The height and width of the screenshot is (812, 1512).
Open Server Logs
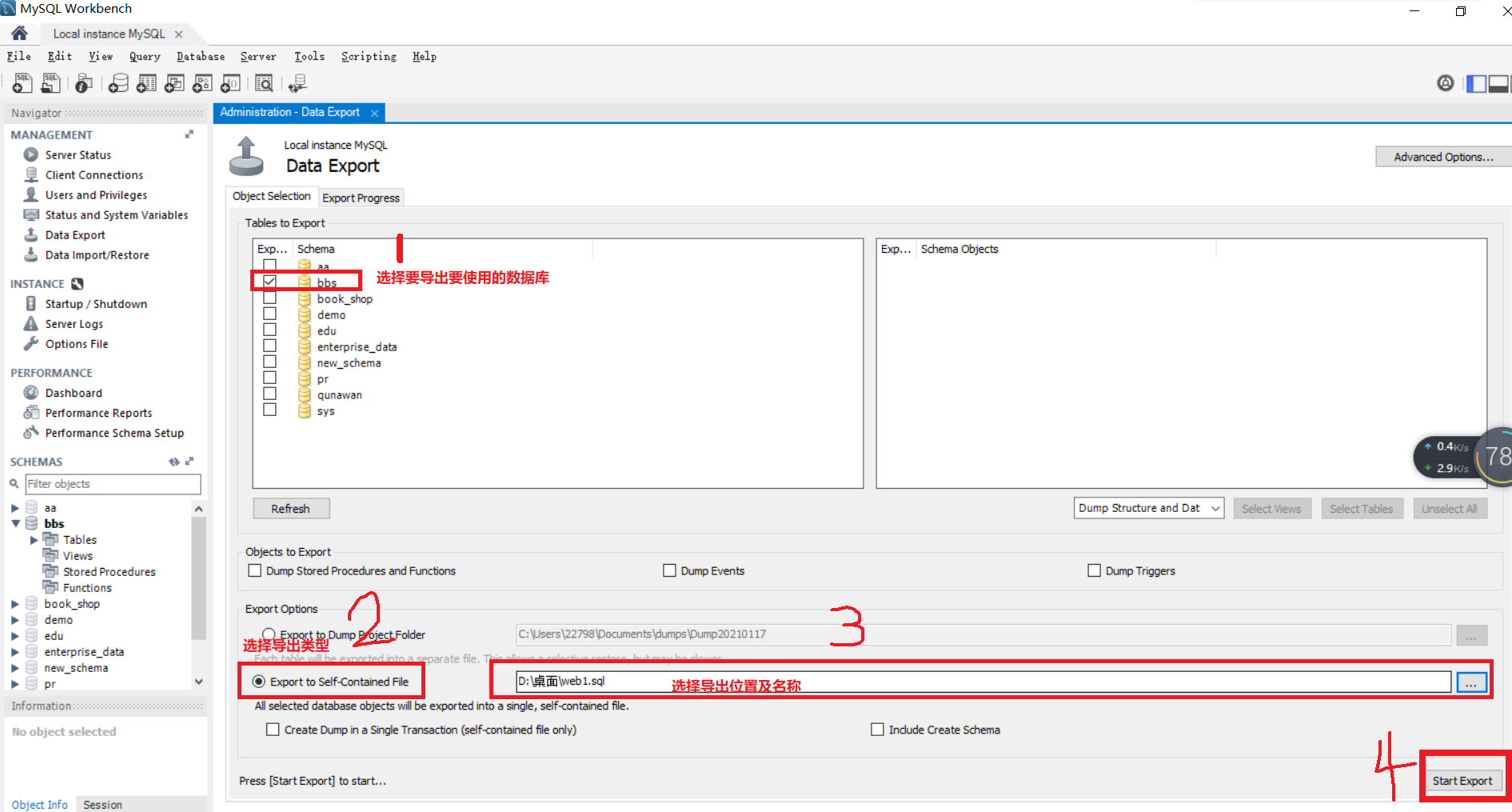(x=74, y=324)
